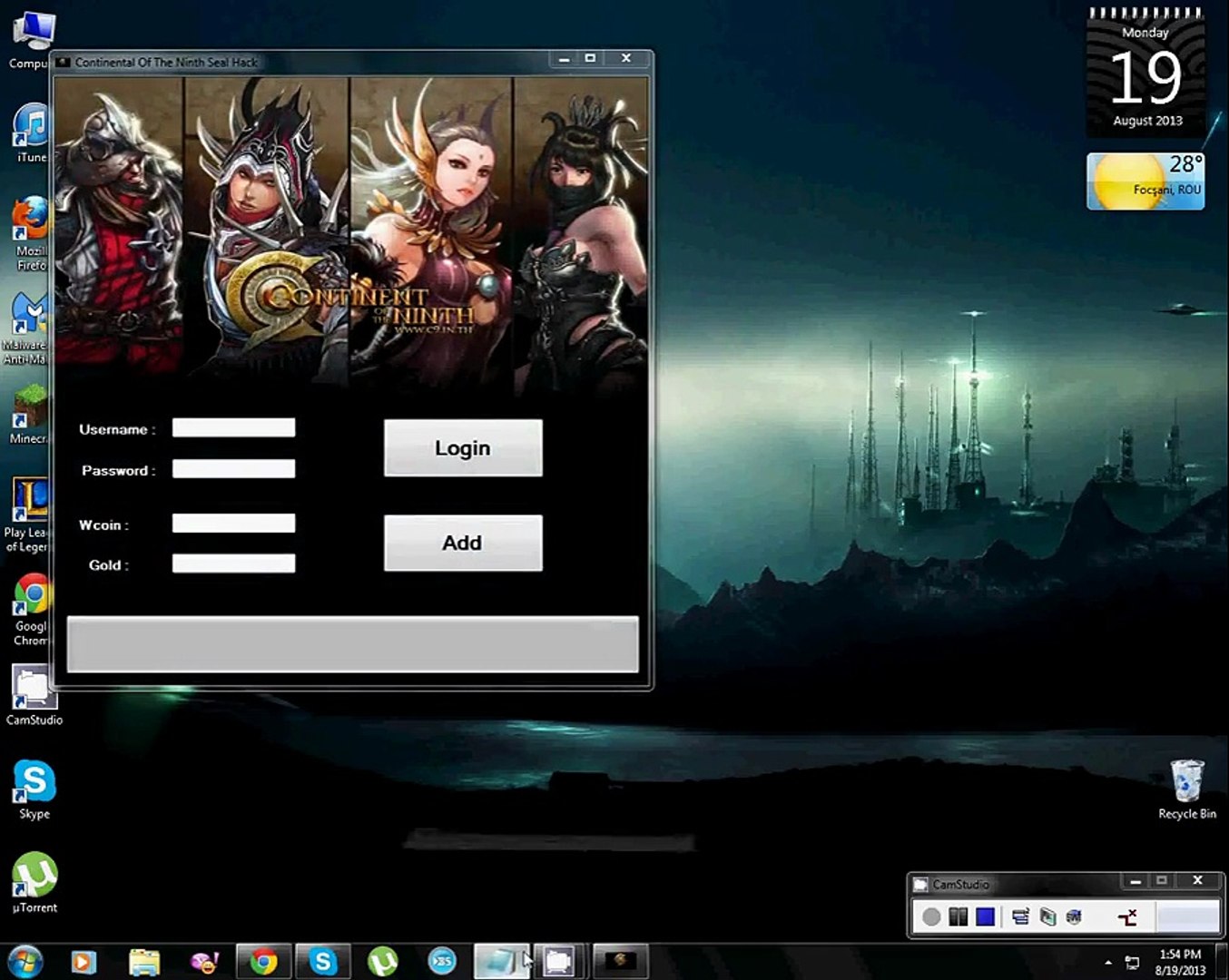Show hidden system tray icons
The width and height of the screenshot is (1229, 980).
1108,962
